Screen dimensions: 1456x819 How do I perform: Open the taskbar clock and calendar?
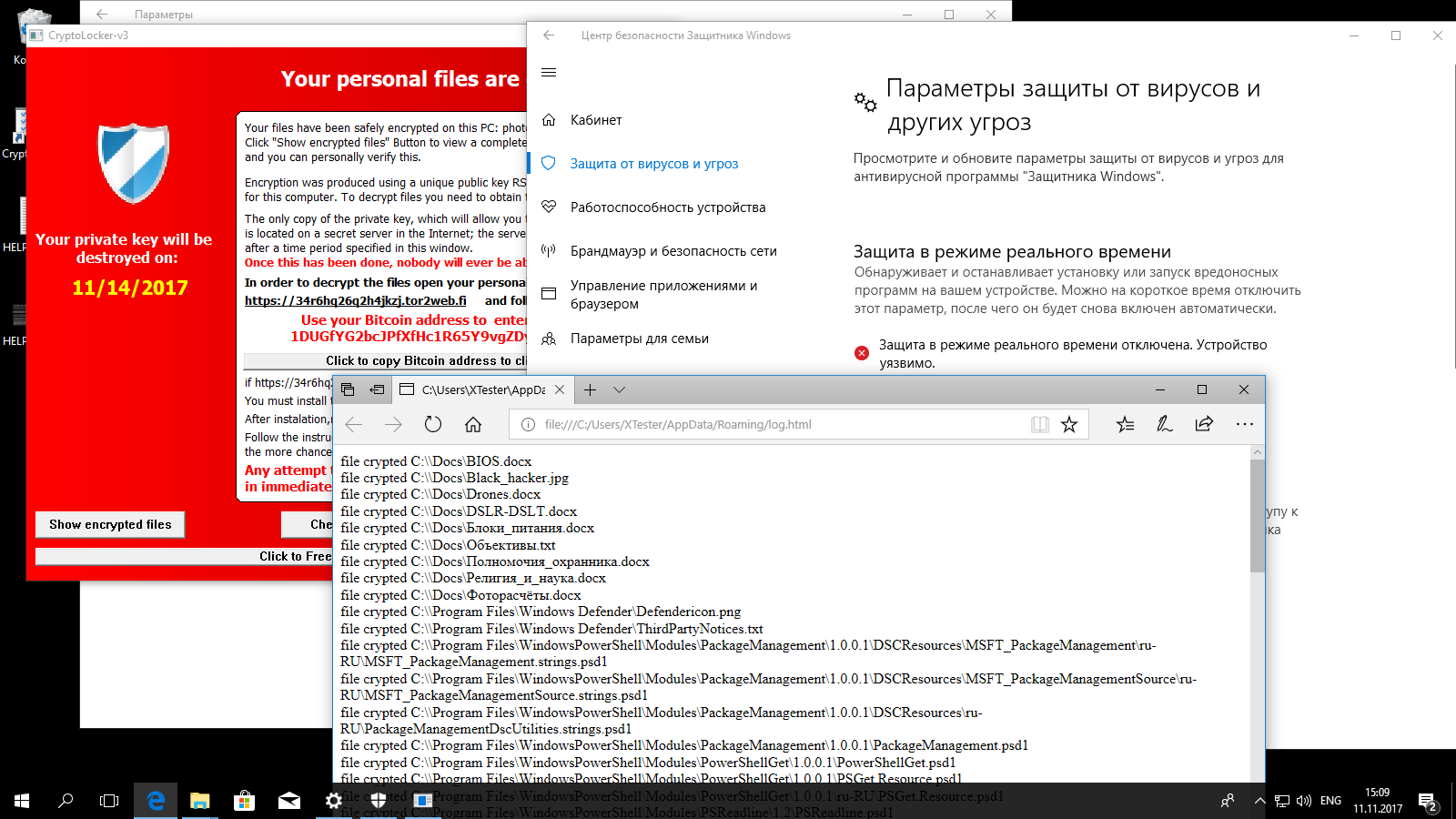pos(1377,801)
